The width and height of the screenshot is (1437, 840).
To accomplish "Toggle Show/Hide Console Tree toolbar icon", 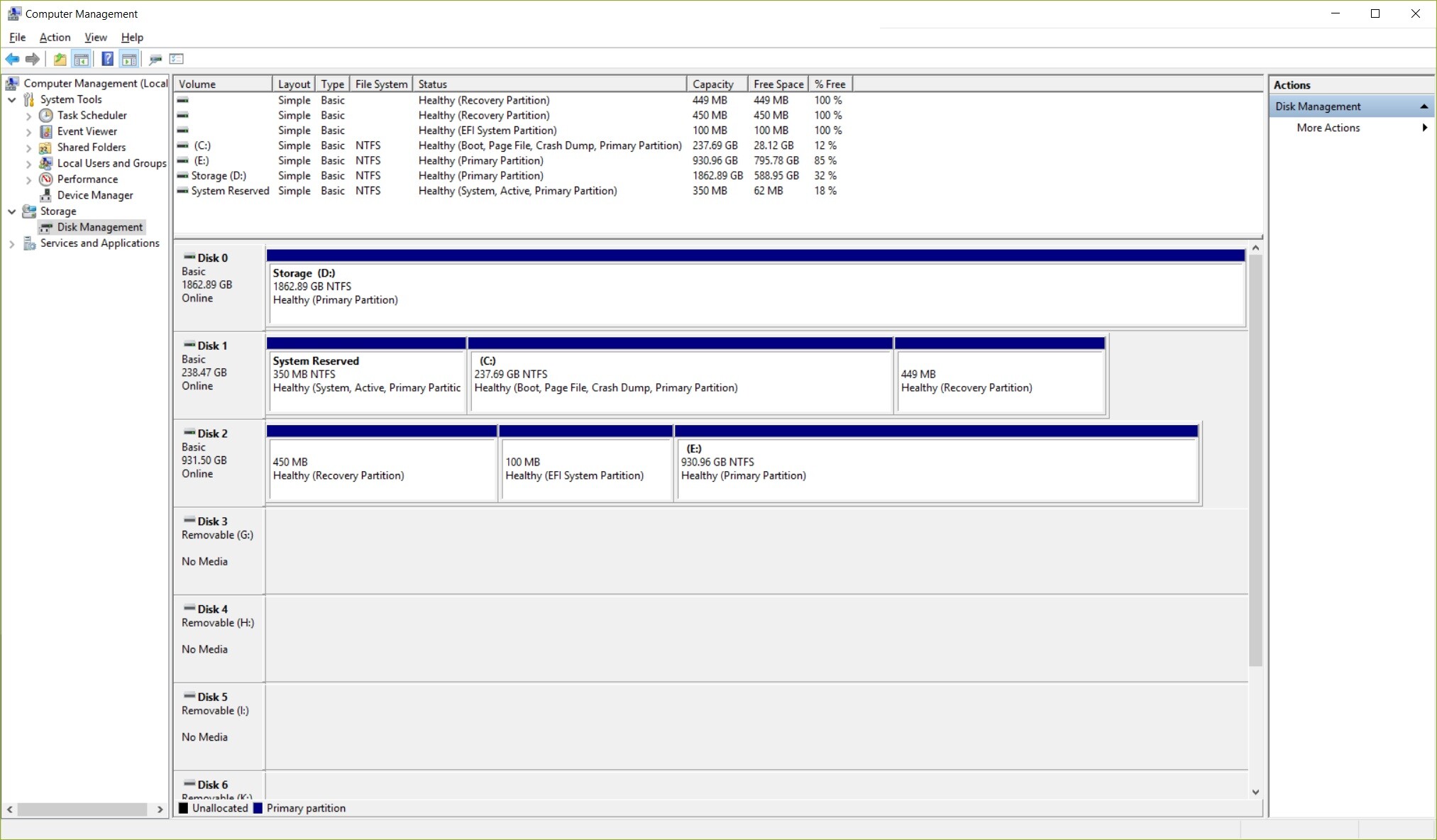I will 81,59.
